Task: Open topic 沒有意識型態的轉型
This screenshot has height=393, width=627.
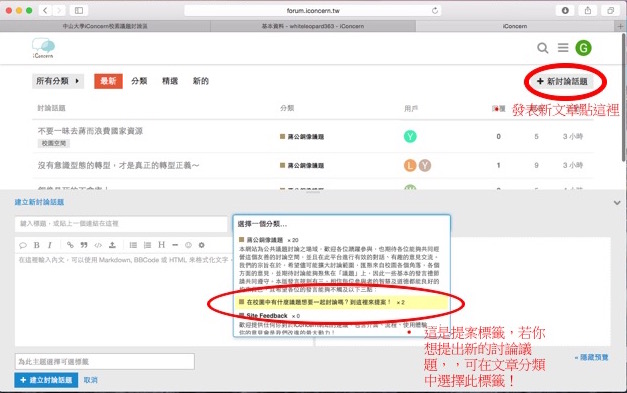Action: tap(118, 166)
